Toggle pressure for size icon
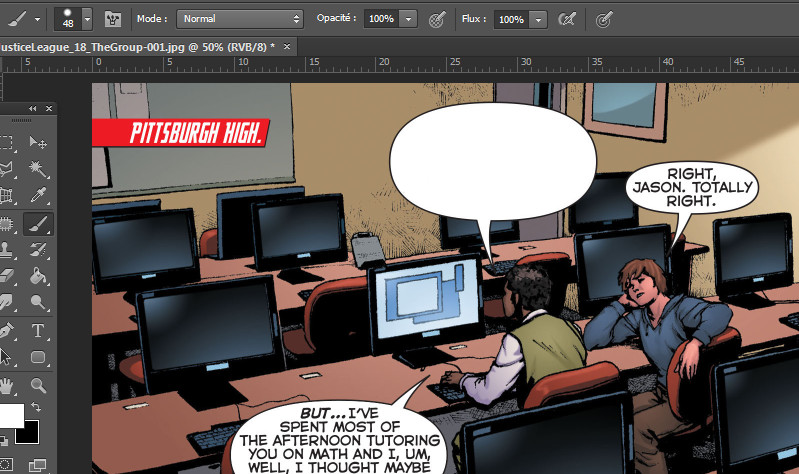The width and height of the screenshot is (799, 474). point(604,20)
